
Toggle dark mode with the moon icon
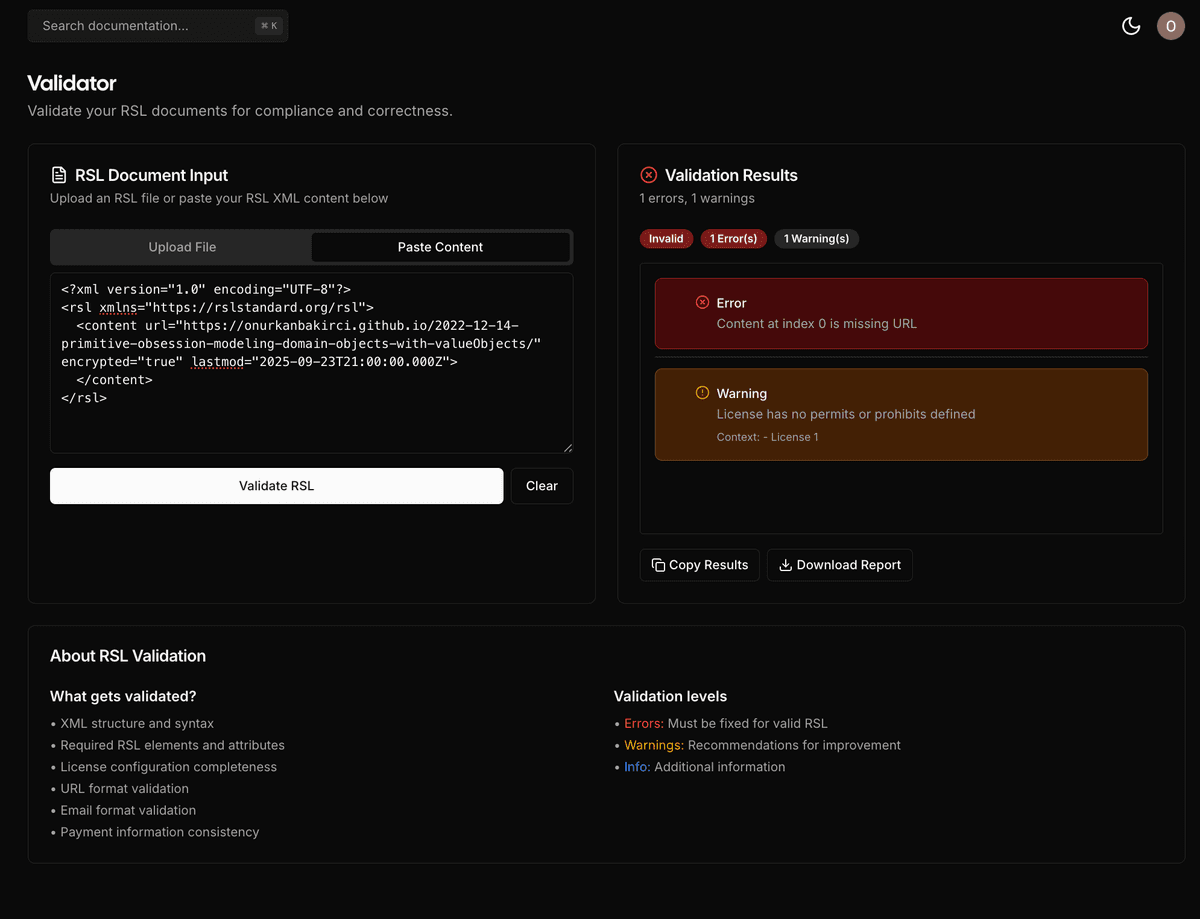coord(1131,26)
